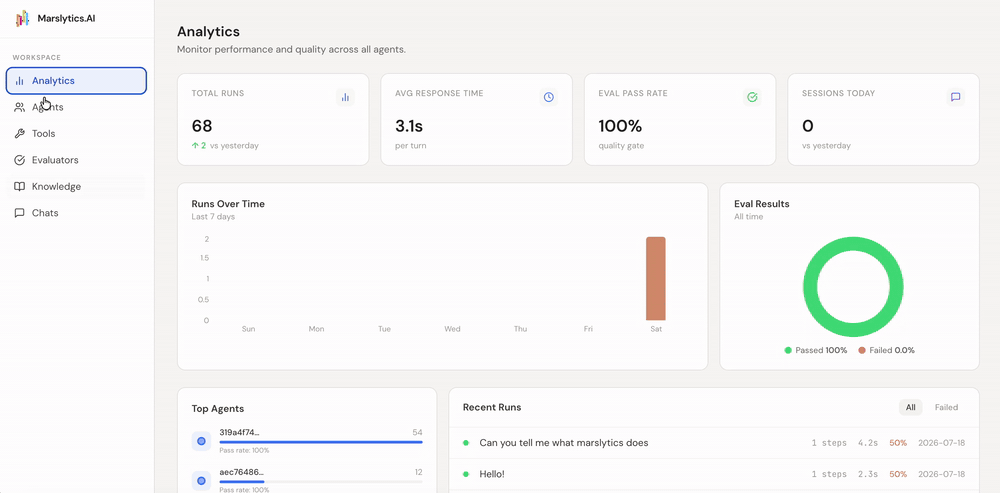Image resolution: width=1000 pixels, height=493 pixels.
Task: Click the Passed 100% green legend swatch
Action: [x=788, y=350]
